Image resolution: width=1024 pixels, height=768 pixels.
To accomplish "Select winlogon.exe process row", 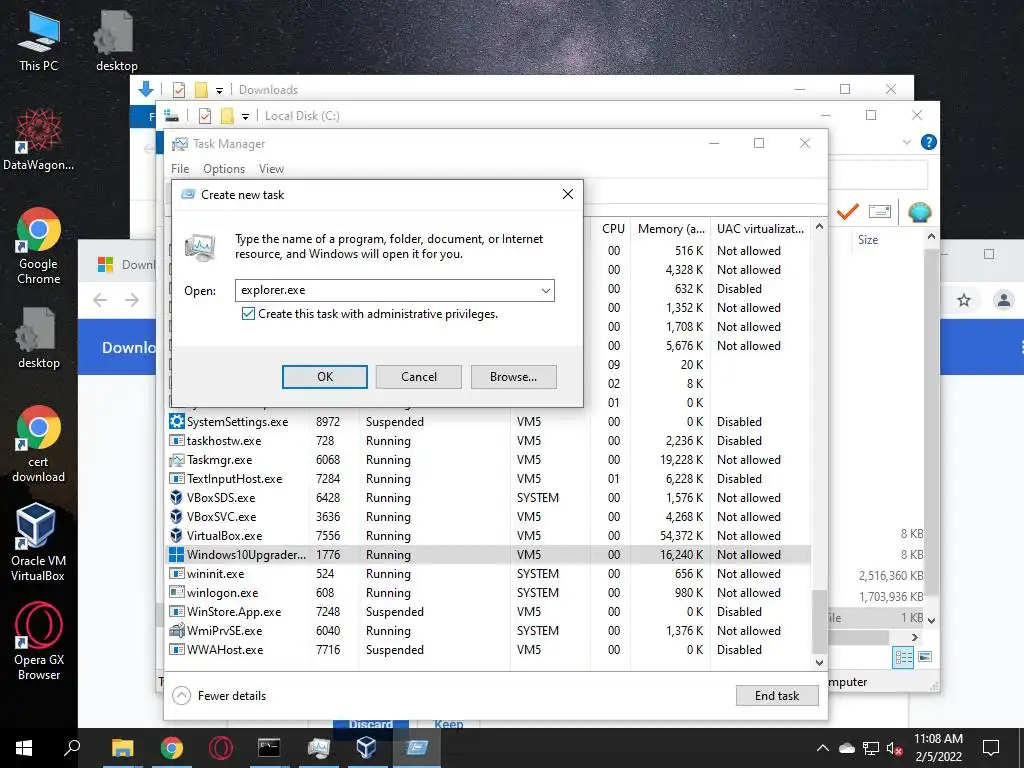I will tap(489, 593).
